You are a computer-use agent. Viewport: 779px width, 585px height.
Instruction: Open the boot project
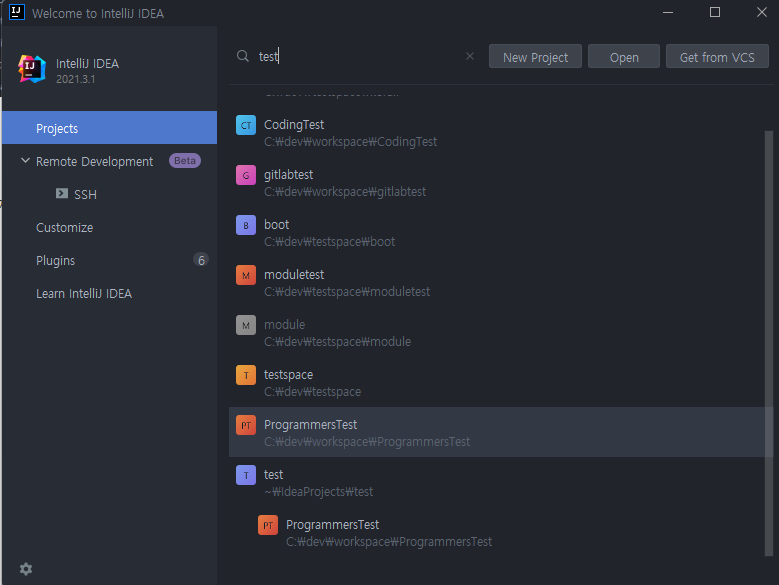[497, 233]
